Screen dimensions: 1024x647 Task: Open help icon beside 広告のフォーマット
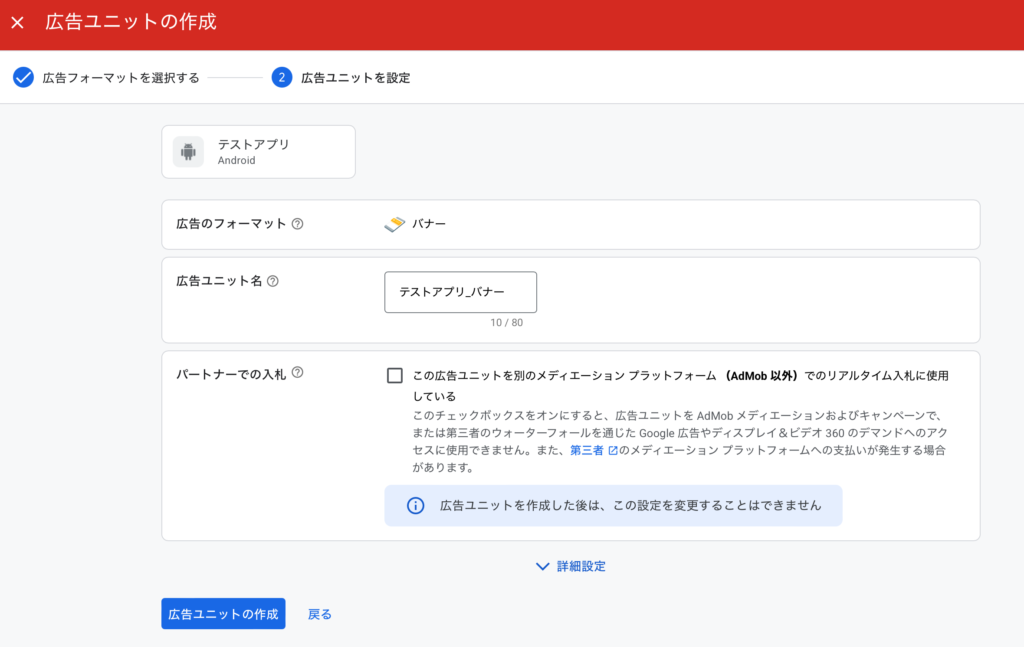coord(297,224)
